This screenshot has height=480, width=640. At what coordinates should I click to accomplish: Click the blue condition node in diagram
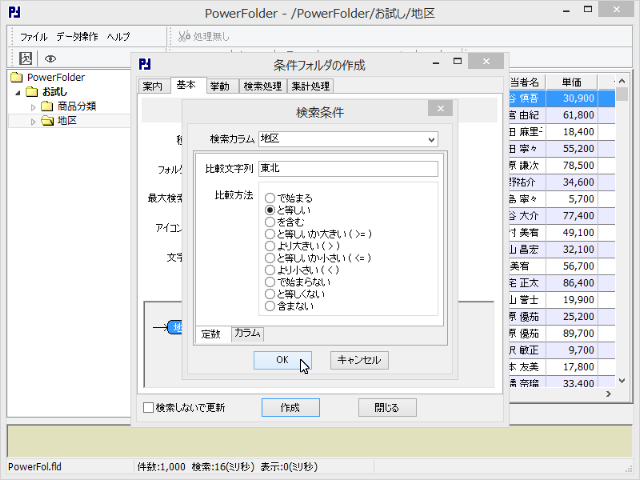175,327
